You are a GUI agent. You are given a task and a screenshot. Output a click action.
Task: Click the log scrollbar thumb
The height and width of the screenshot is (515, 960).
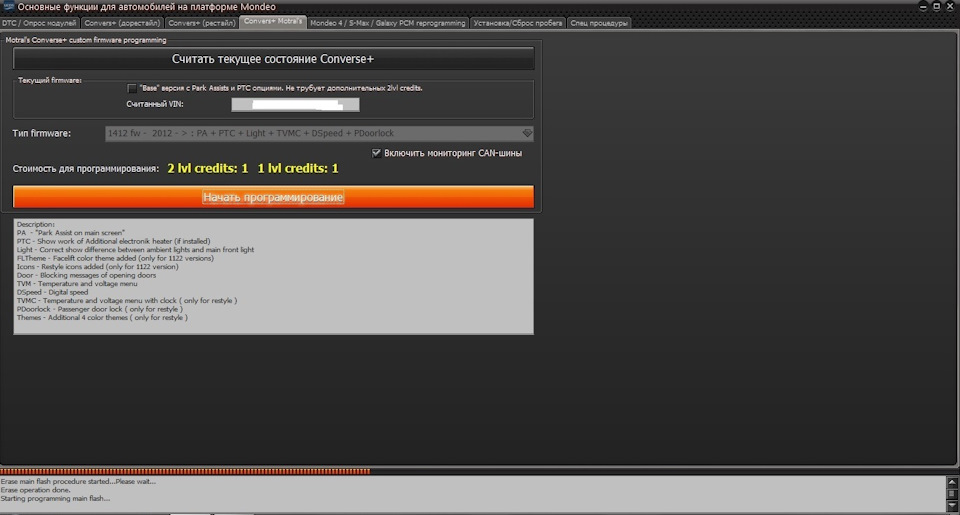[952, 494]
